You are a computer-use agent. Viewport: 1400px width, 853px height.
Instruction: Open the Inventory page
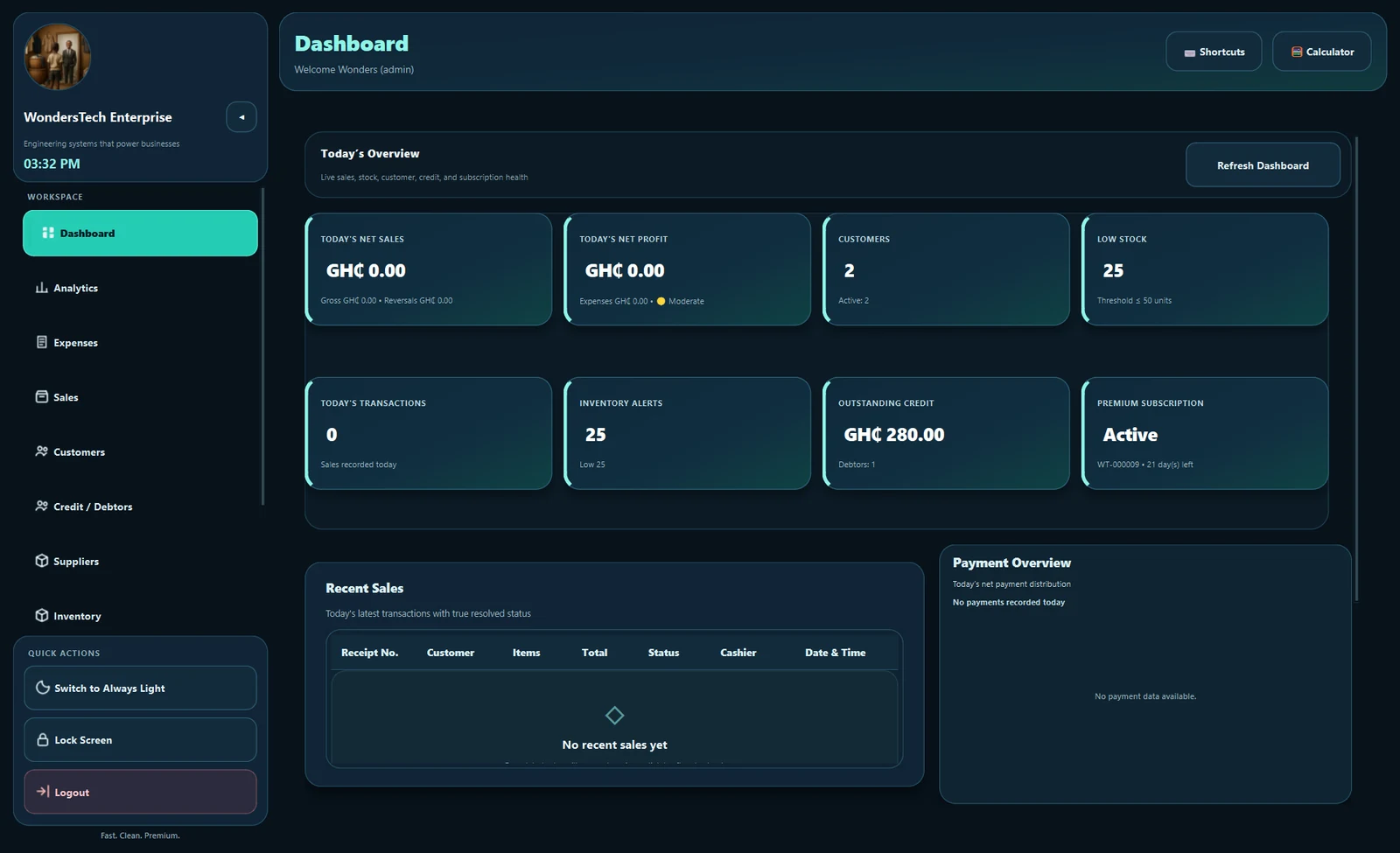pyautogui.click(x=140, y=616)
